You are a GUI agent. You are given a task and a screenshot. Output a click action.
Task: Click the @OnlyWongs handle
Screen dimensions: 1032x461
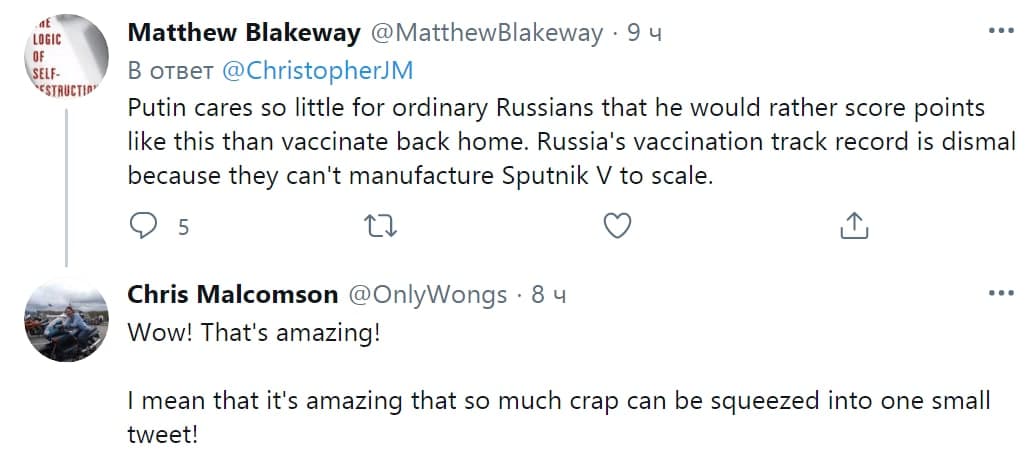[426, 294]
